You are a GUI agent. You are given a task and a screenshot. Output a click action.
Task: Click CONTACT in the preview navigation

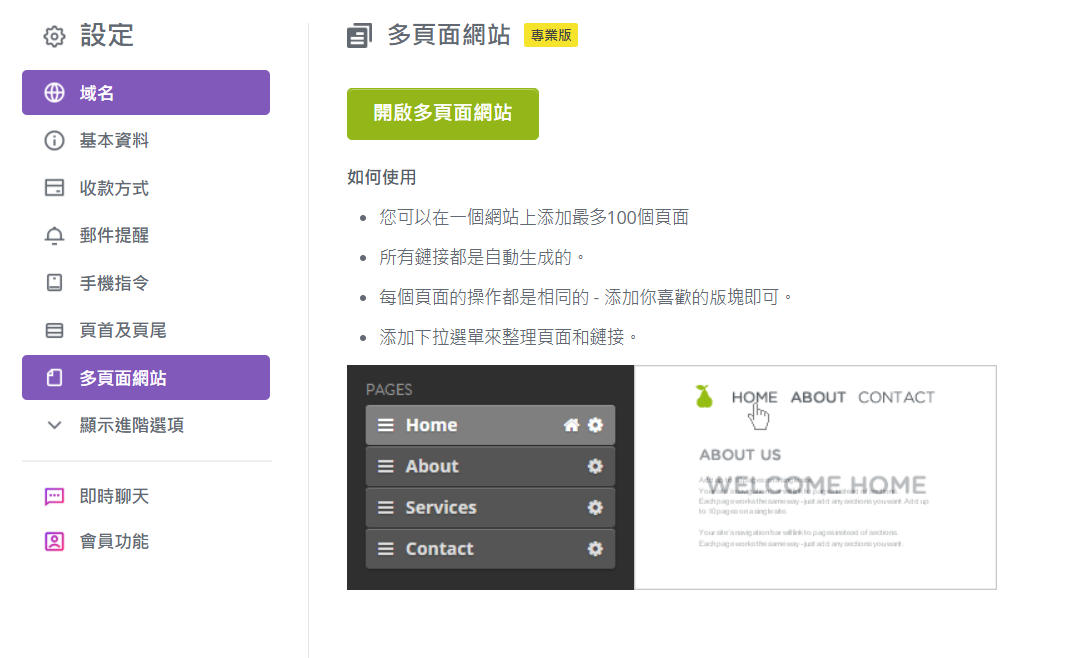click(896, 398)
